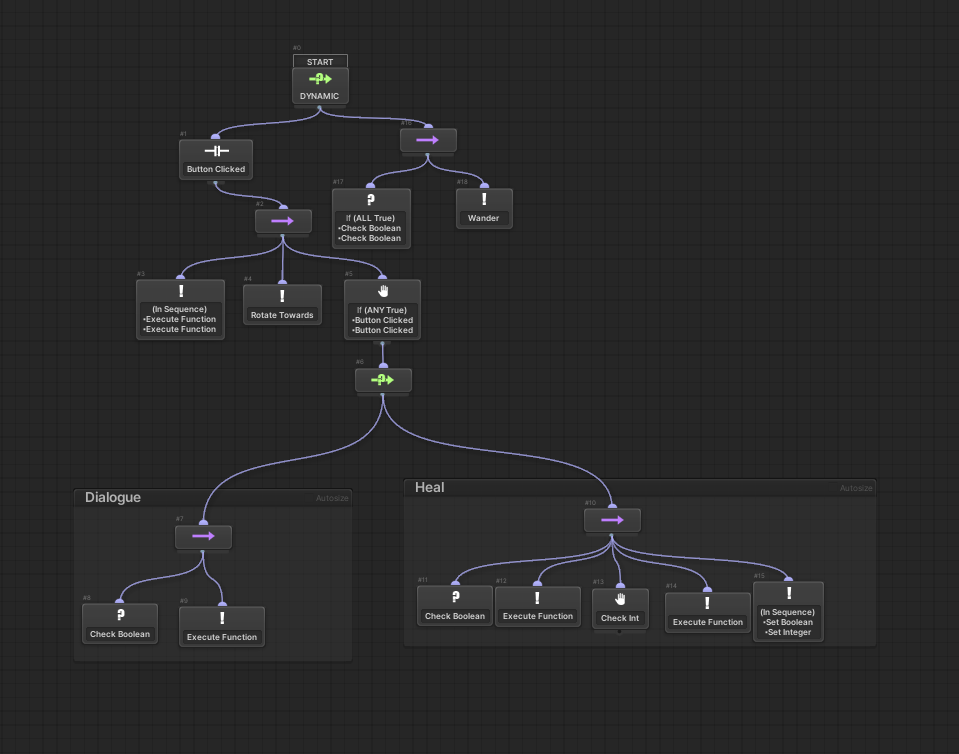Screen dimensions: 959x754
Task: Click the sequencer arrow icon on node #2
Action: pyautogui.click(x=283, y=221)
